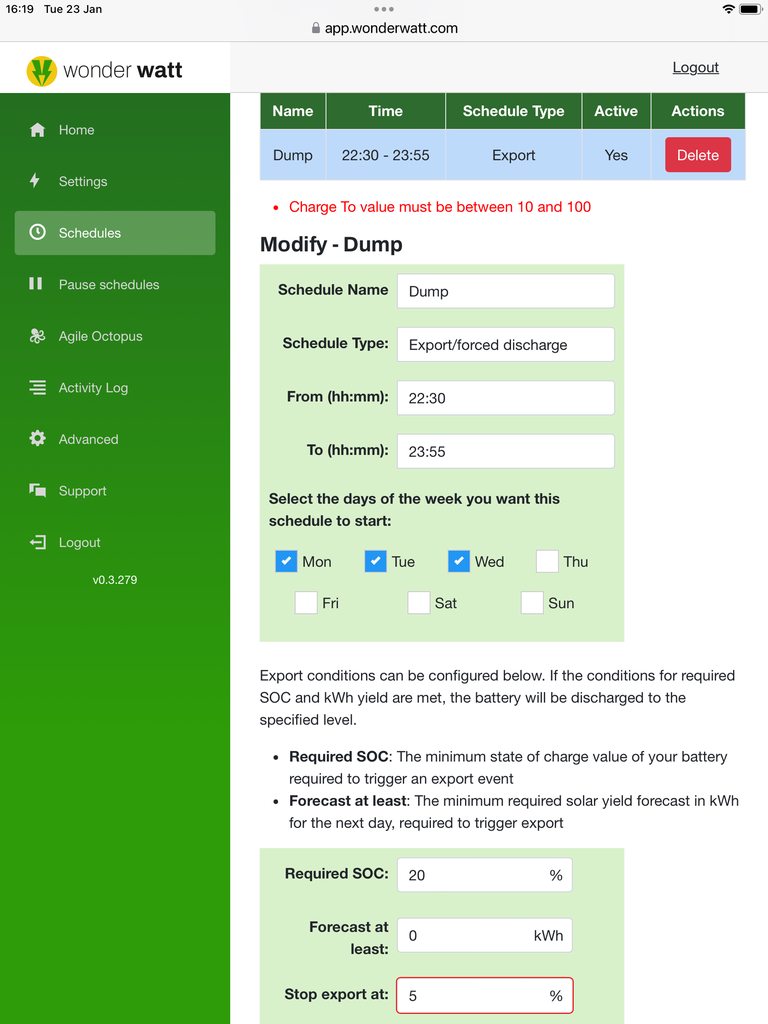Click the Home house icon in sidebar

[x=38, y=130]
